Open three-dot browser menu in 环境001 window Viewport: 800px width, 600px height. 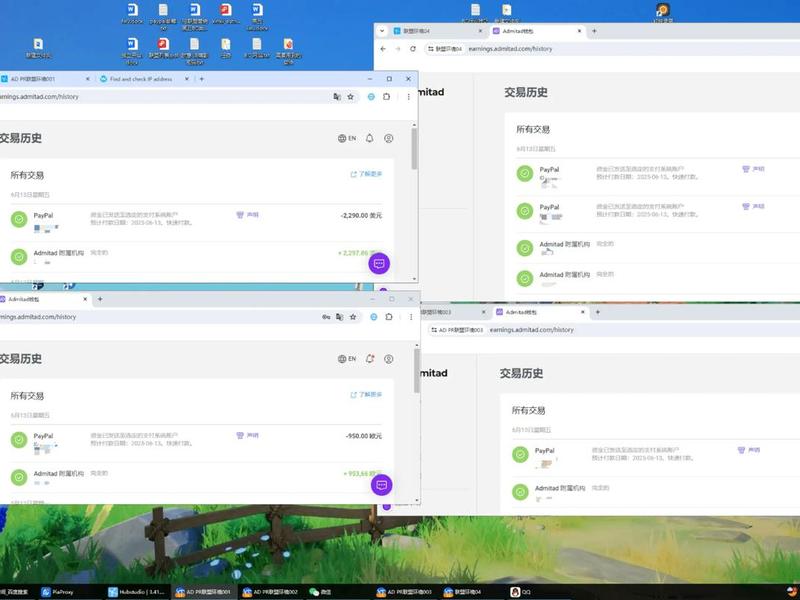408,96
